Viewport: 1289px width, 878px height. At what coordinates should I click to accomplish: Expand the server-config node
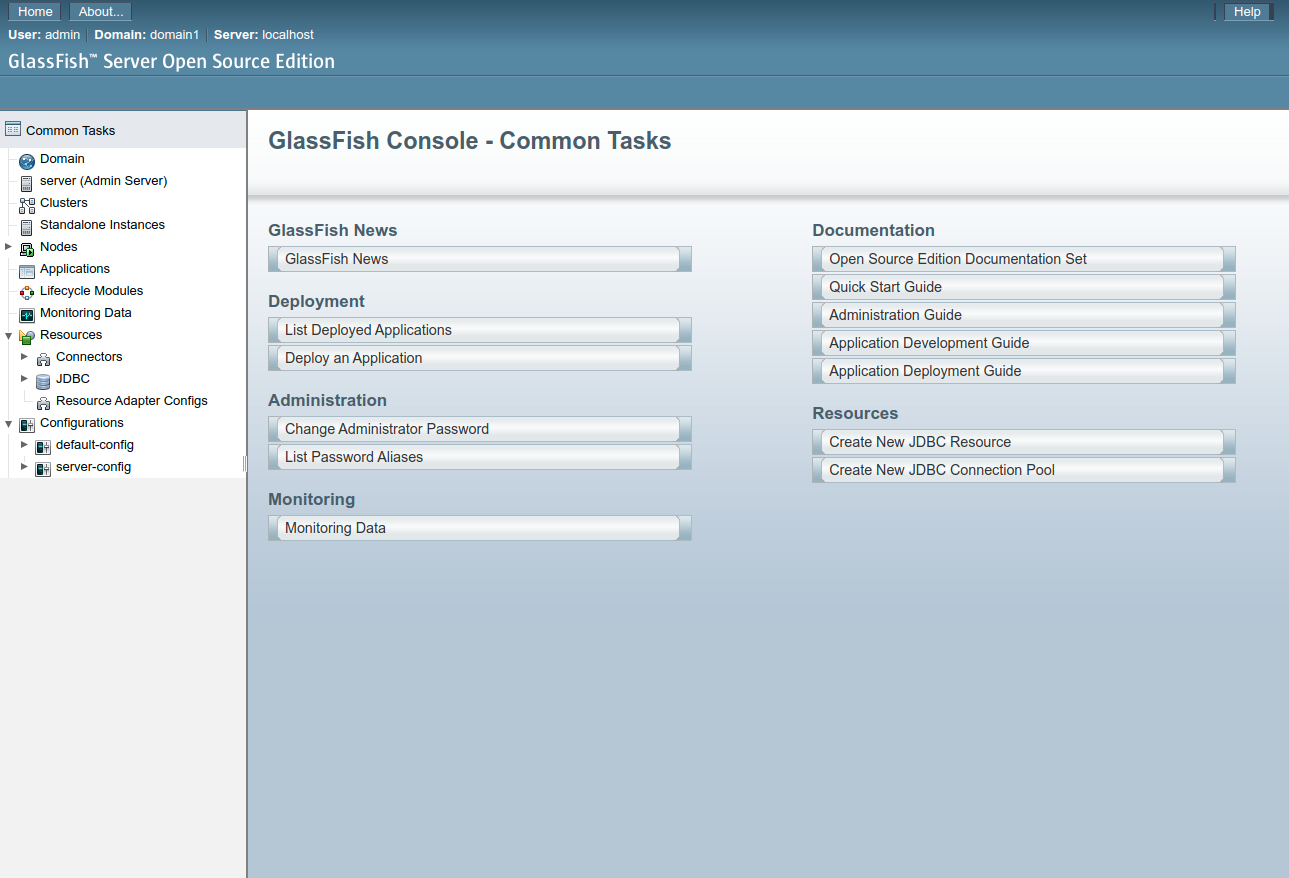click(x=24, y=466)
